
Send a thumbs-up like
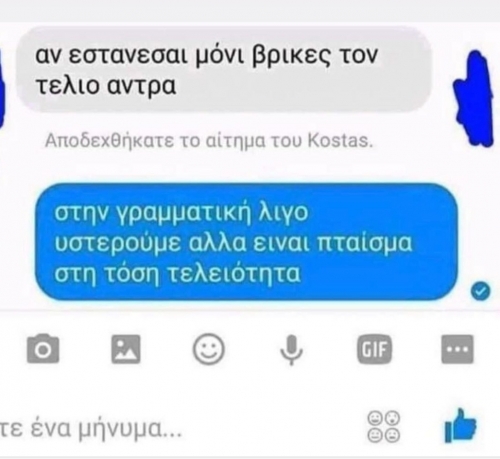(x=460, y=426)
